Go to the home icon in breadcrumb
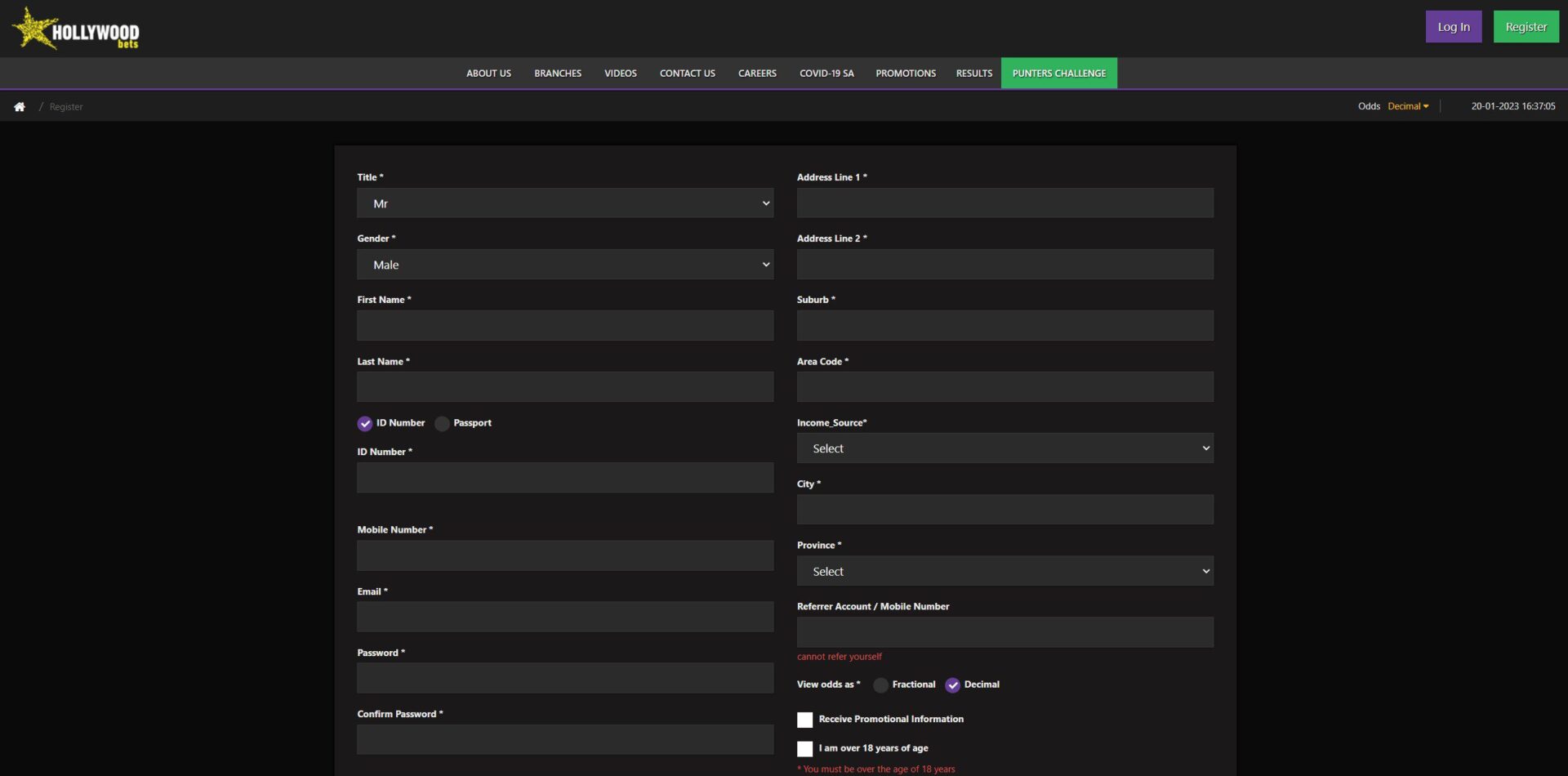 click(x=20, y=107)
